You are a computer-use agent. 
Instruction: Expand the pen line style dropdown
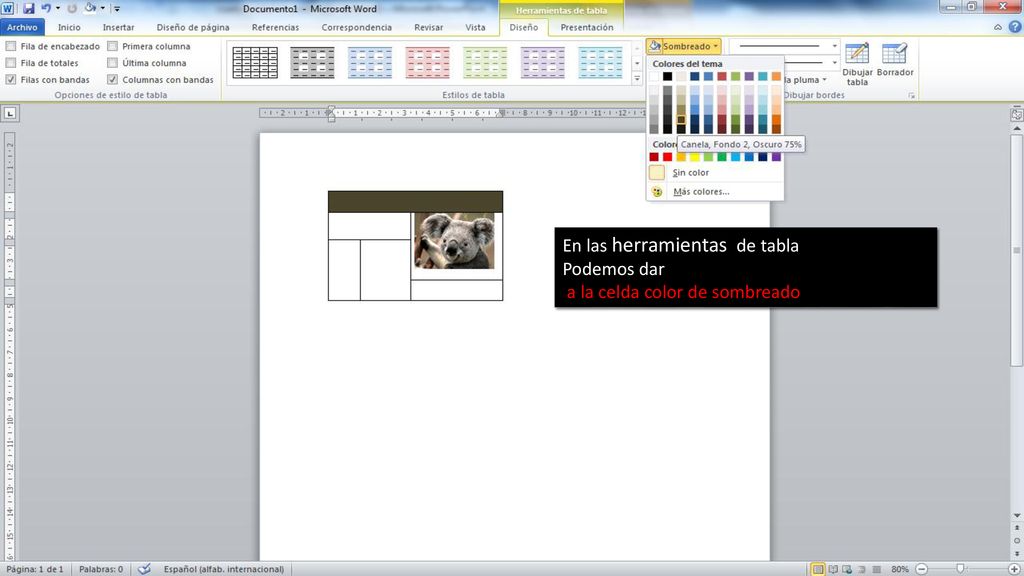[834, 46]
